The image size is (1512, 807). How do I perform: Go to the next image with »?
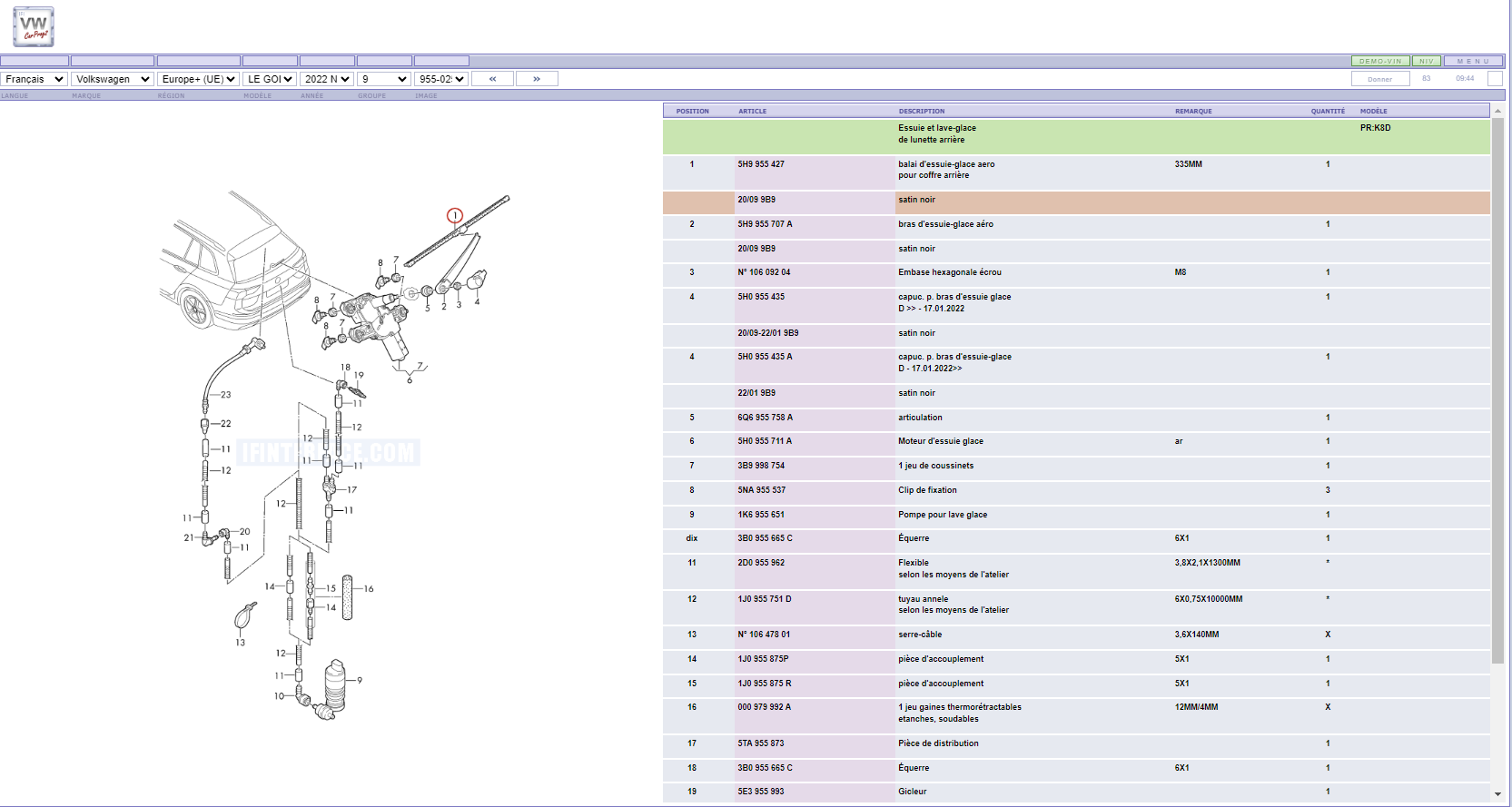537,79
